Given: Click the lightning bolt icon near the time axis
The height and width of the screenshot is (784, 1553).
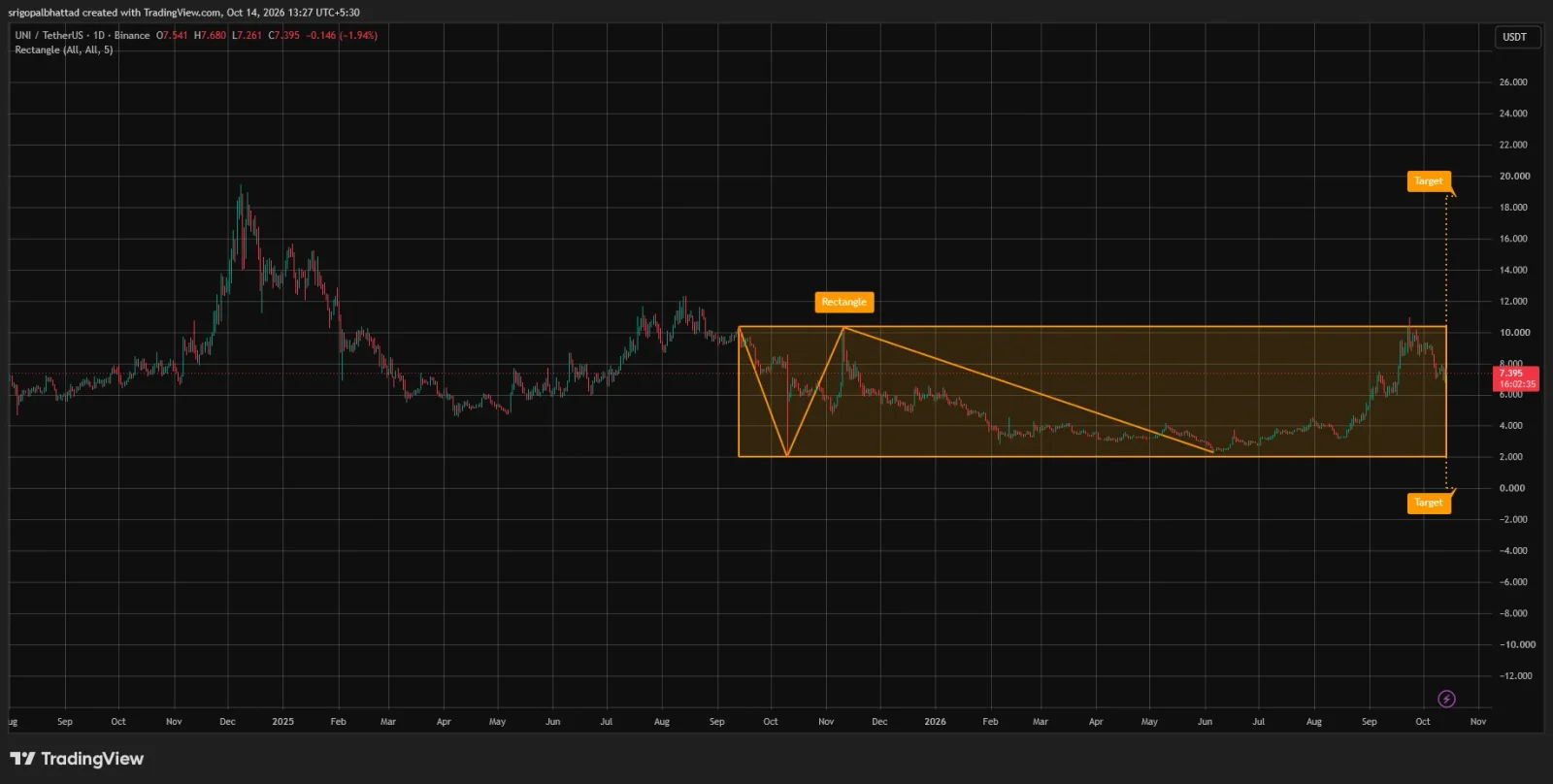Looking at the screenshot, I should (1446, 699).
